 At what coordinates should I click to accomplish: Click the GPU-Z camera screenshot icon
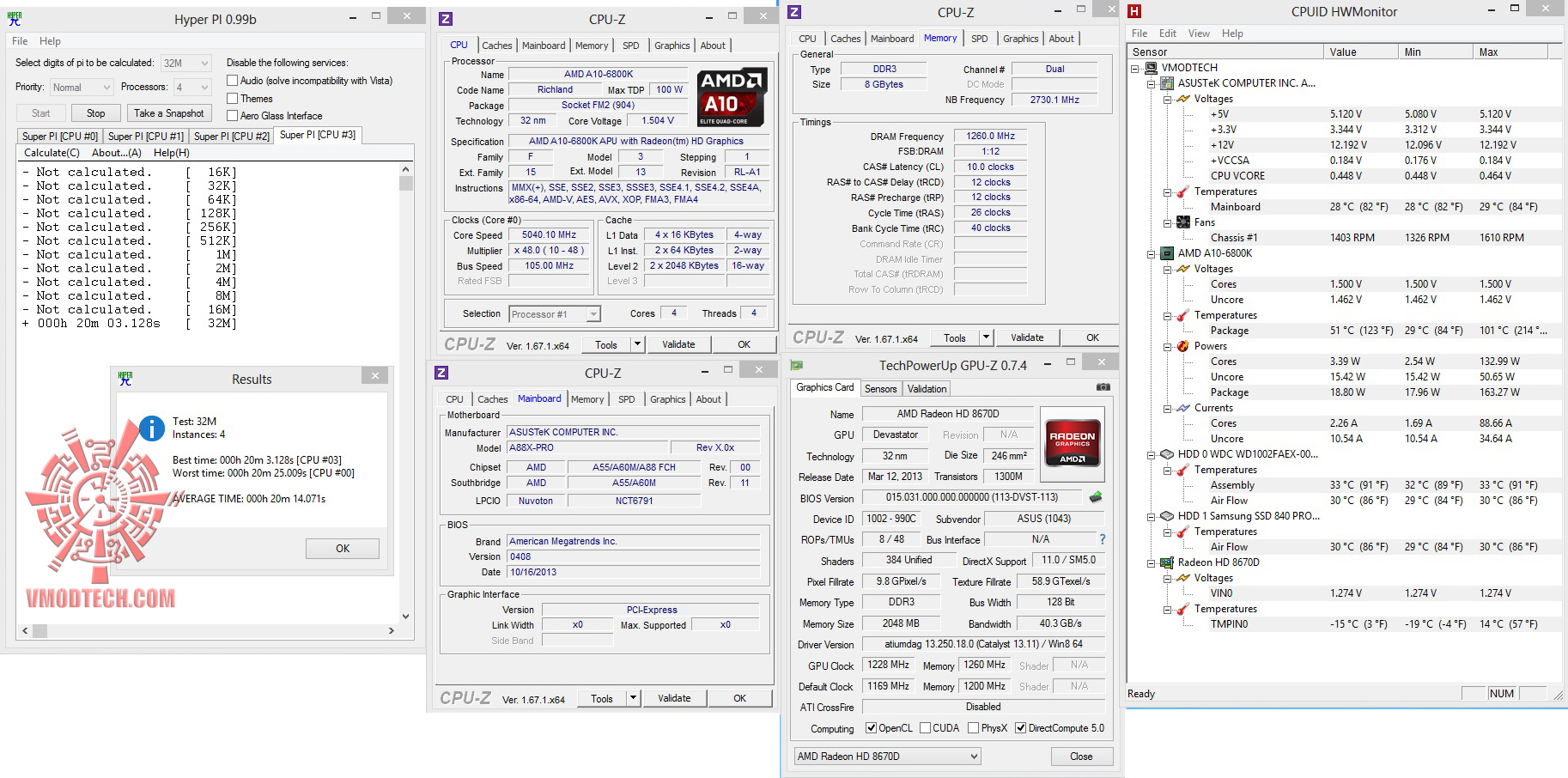1103,388
